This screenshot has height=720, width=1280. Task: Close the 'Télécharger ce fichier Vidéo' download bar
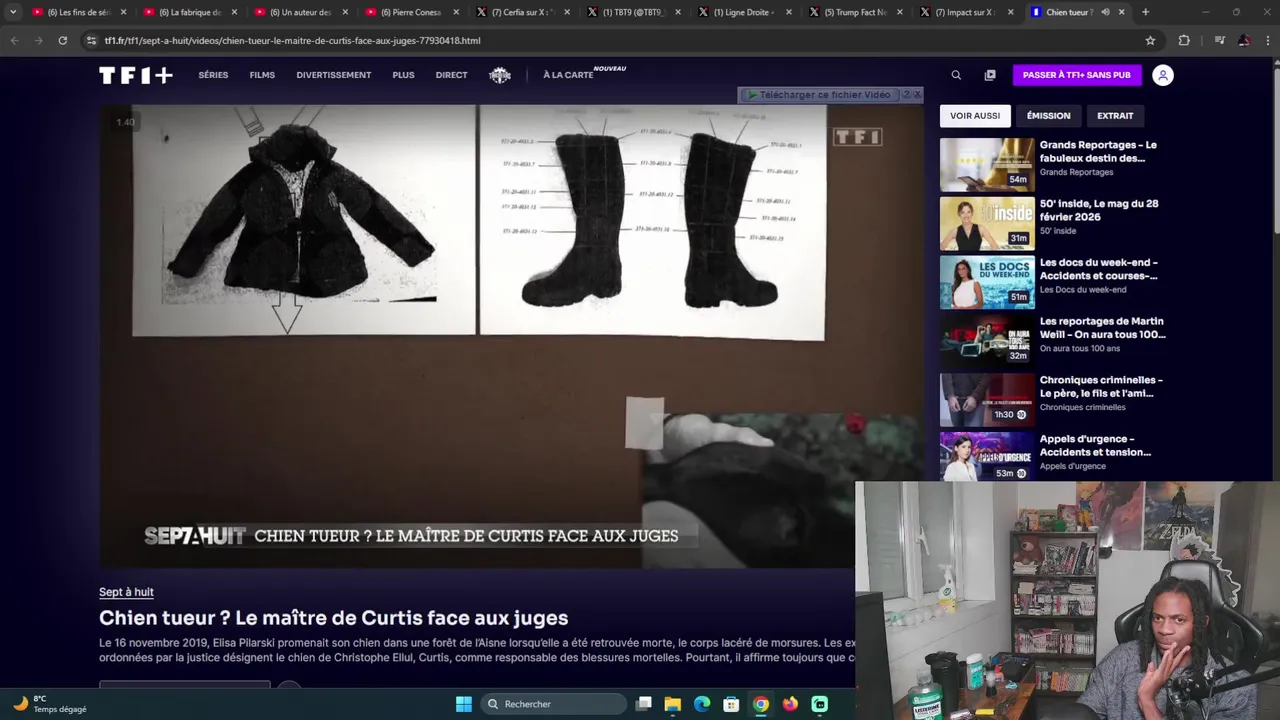click(917, 94)
